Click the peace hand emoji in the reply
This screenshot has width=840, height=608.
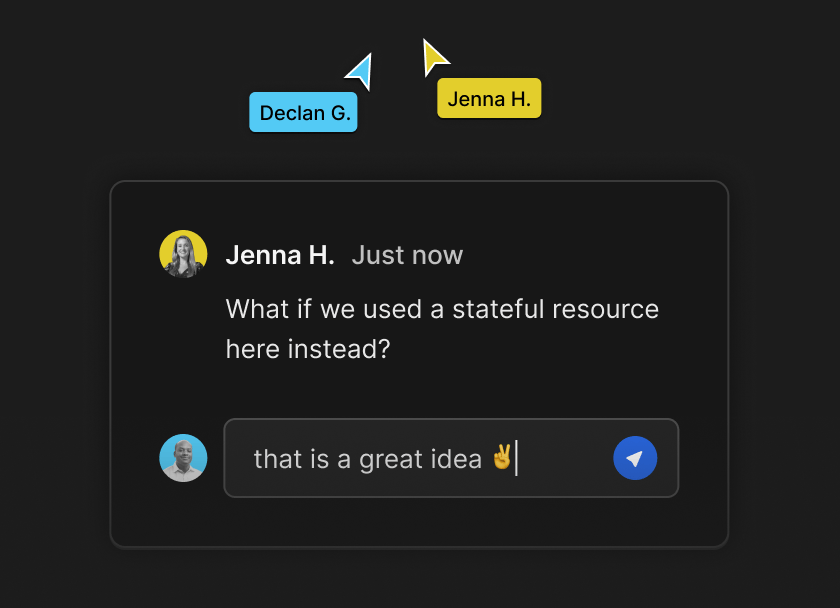(x=502, y=456)
